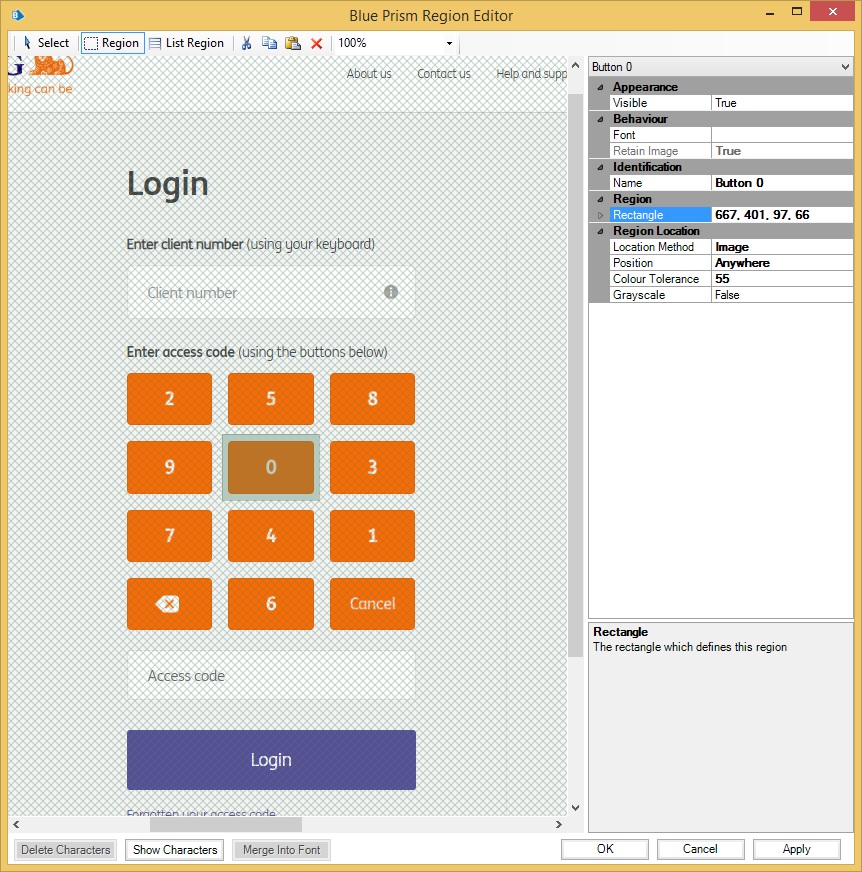Click the vertical scrollbar down arrow
The height and width of the screenshot is (872, 862).
tap(576, 807)
